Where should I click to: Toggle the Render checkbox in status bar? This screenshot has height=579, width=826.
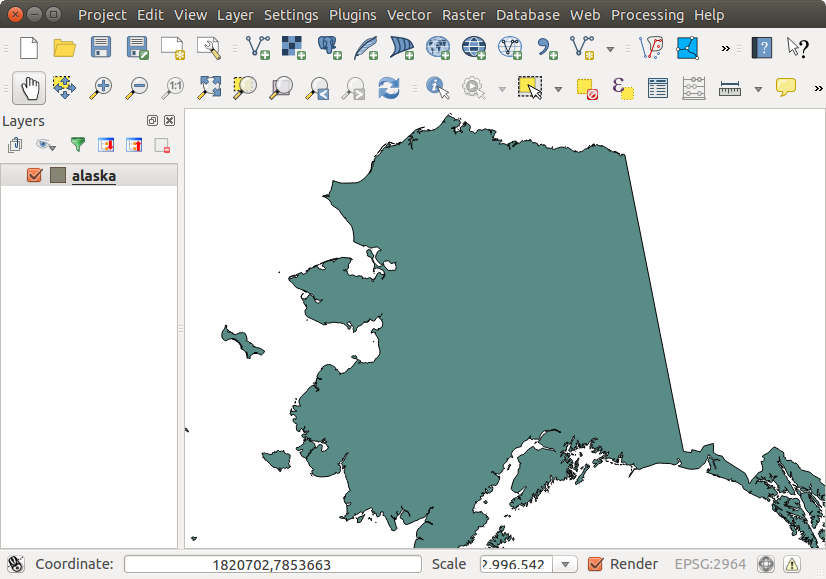(596, 564)
